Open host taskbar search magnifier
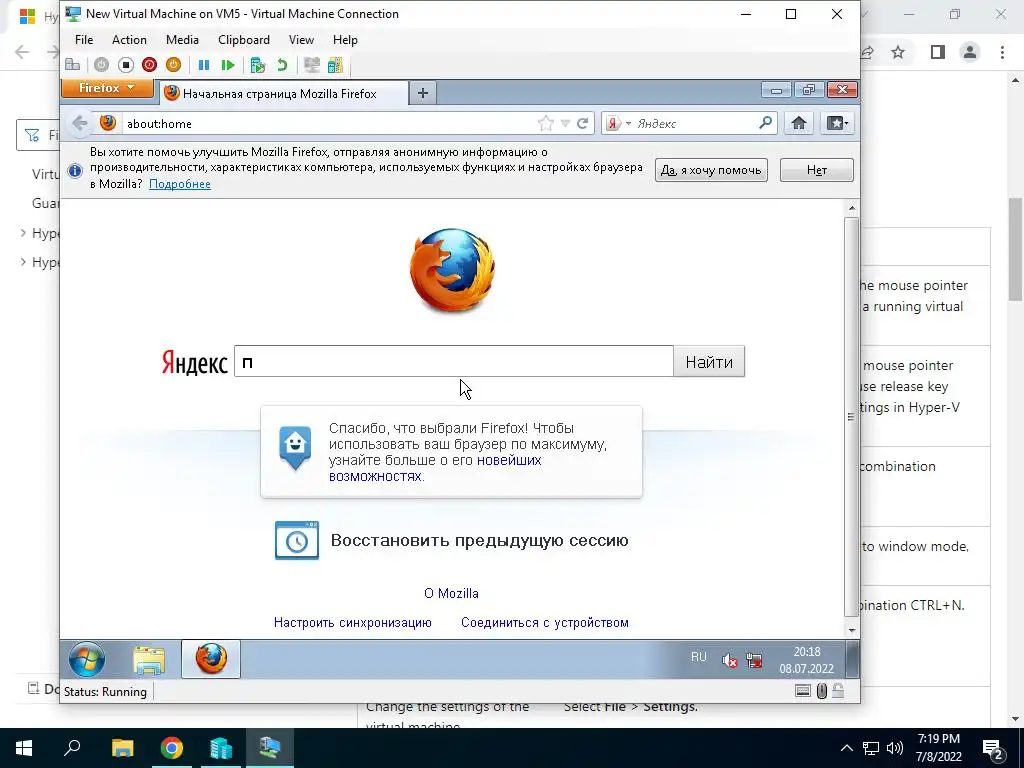This screenshot has width=1024, height=768. [72, 748]
